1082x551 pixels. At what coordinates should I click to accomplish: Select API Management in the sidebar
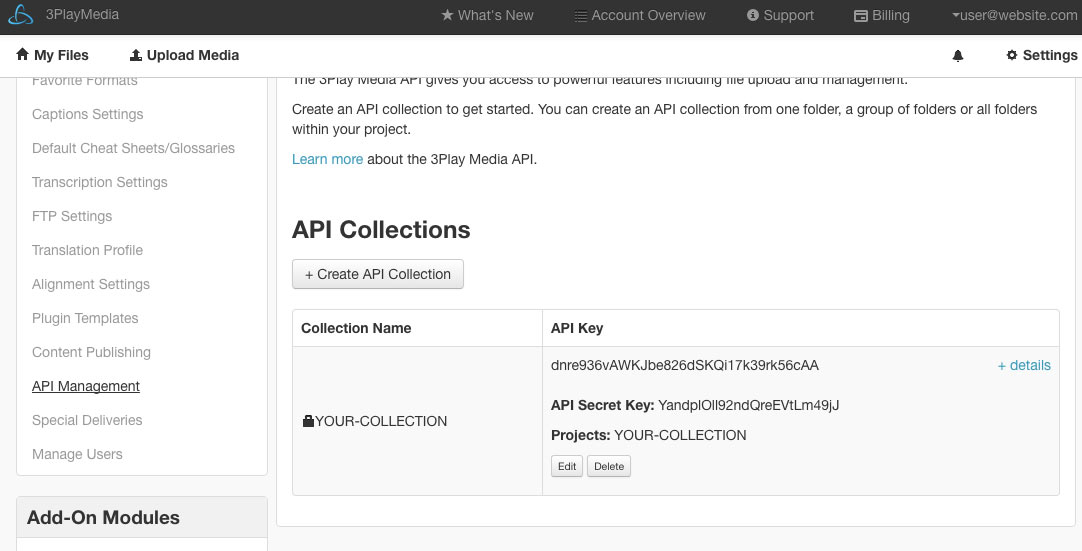86,386
